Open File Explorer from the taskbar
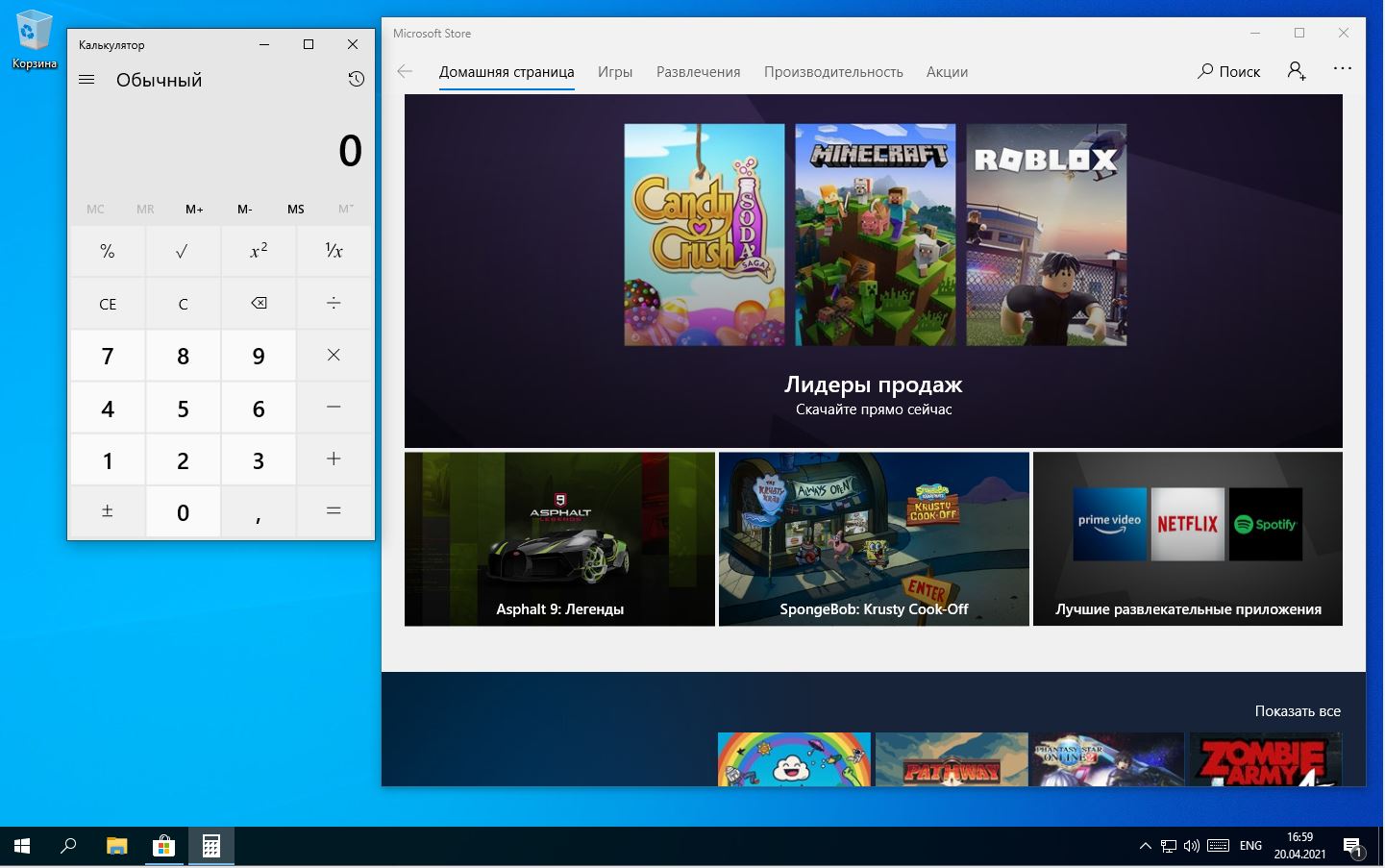Screen dimensions: 1385x868 tap(116, 847)
